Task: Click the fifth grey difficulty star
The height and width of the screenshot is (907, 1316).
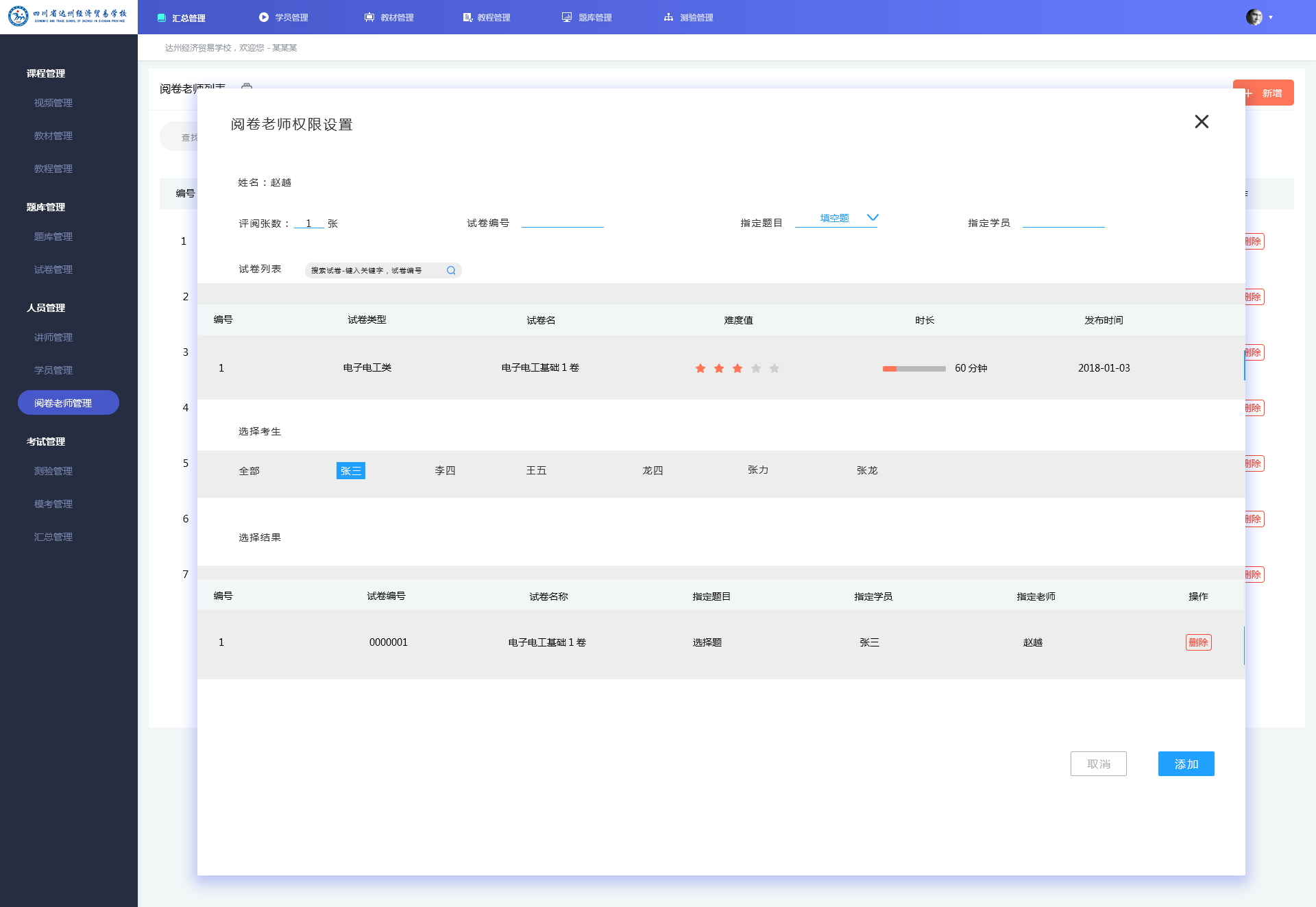Action: (775, 369)
